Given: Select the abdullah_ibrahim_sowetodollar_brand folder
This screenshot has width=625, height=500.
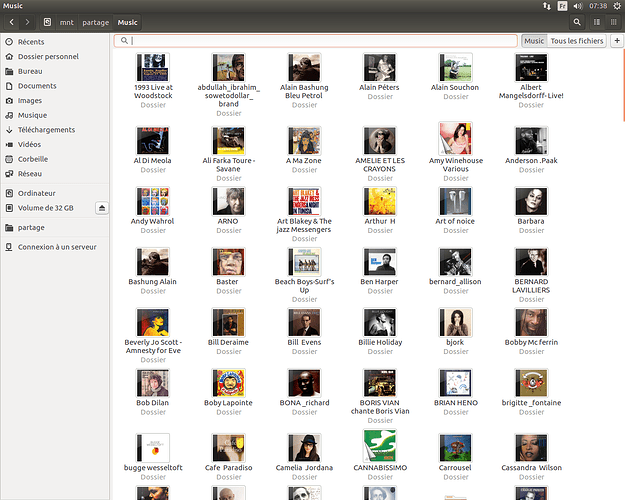Looking at the screenshot, I should click(228, 85).
